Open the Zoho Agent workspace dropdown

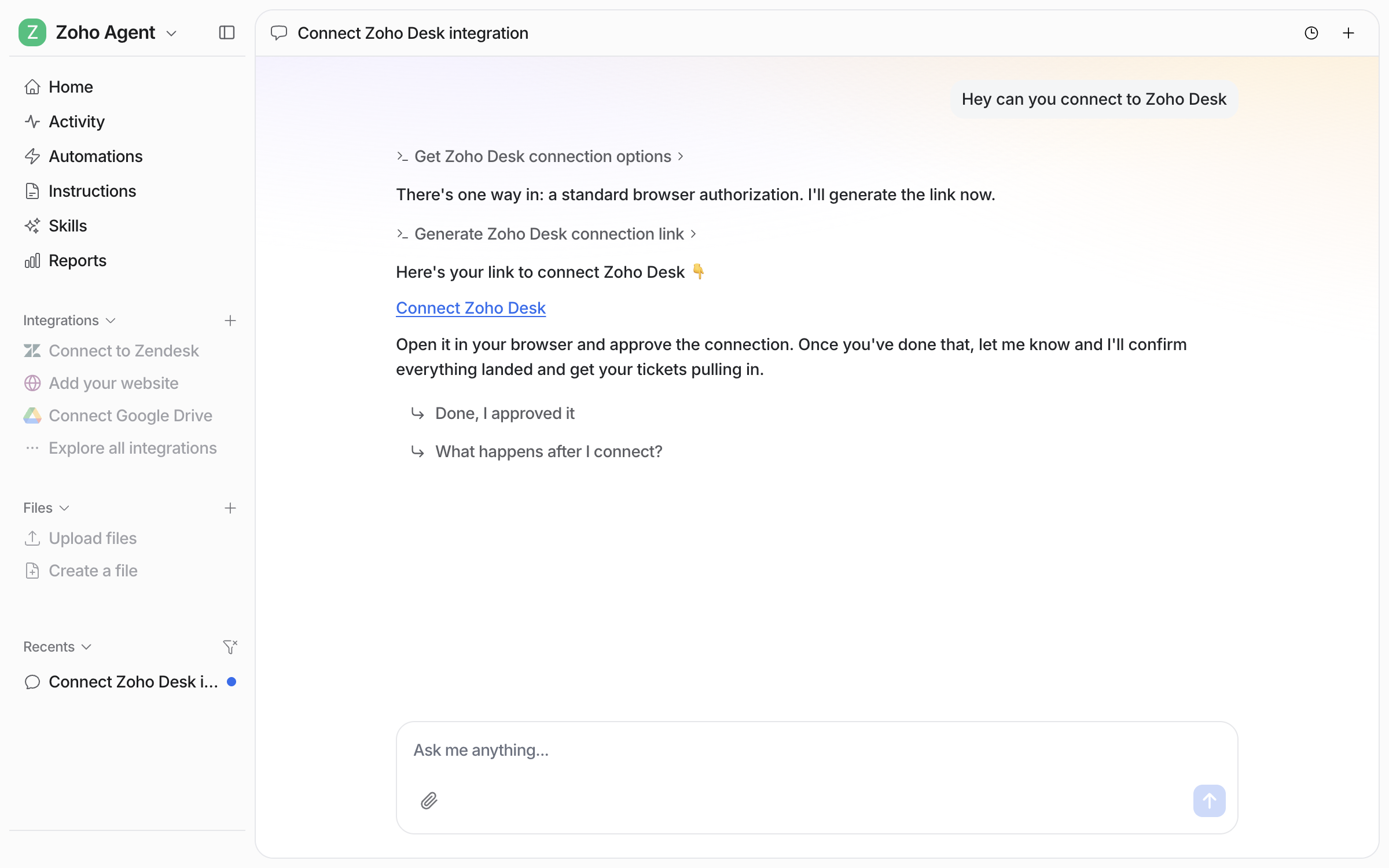coord(171,34)
